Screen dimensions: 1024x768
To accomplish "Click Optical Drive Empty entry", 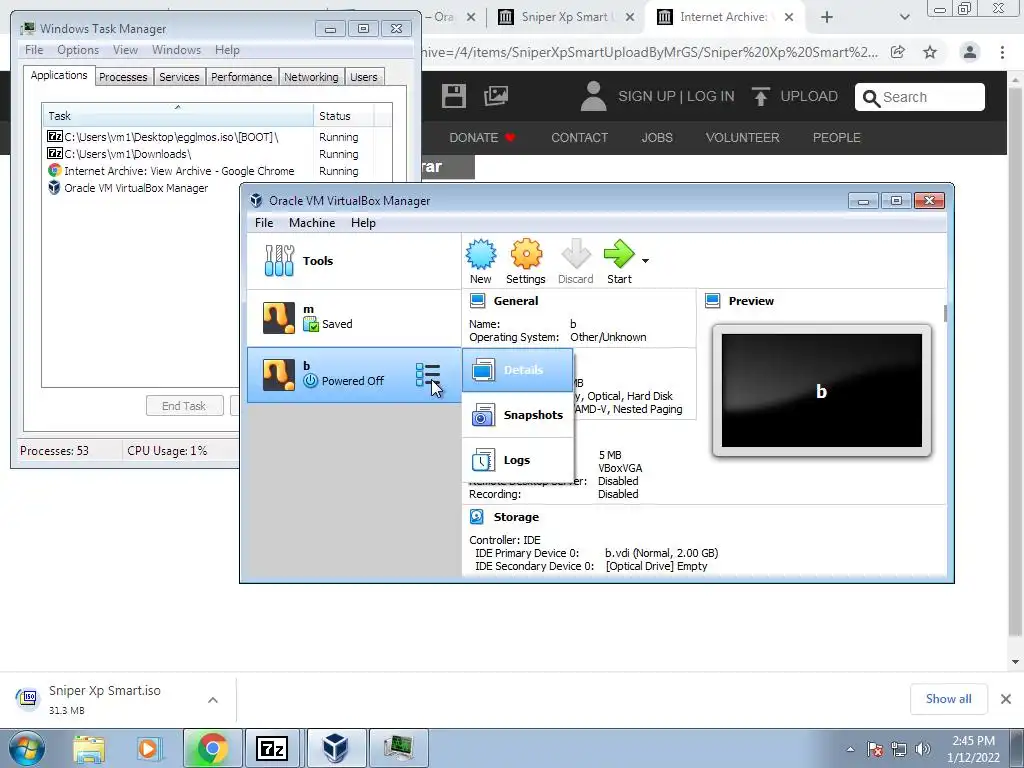I will (x=656, y=566).
